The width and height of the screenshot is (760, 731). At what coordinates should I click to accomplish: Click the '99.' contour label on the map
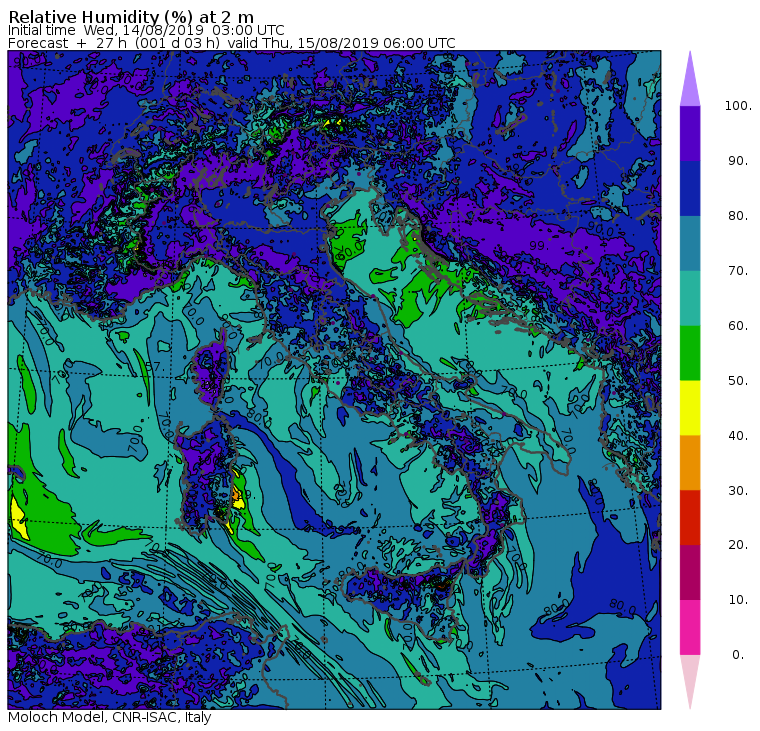point(538,246)
